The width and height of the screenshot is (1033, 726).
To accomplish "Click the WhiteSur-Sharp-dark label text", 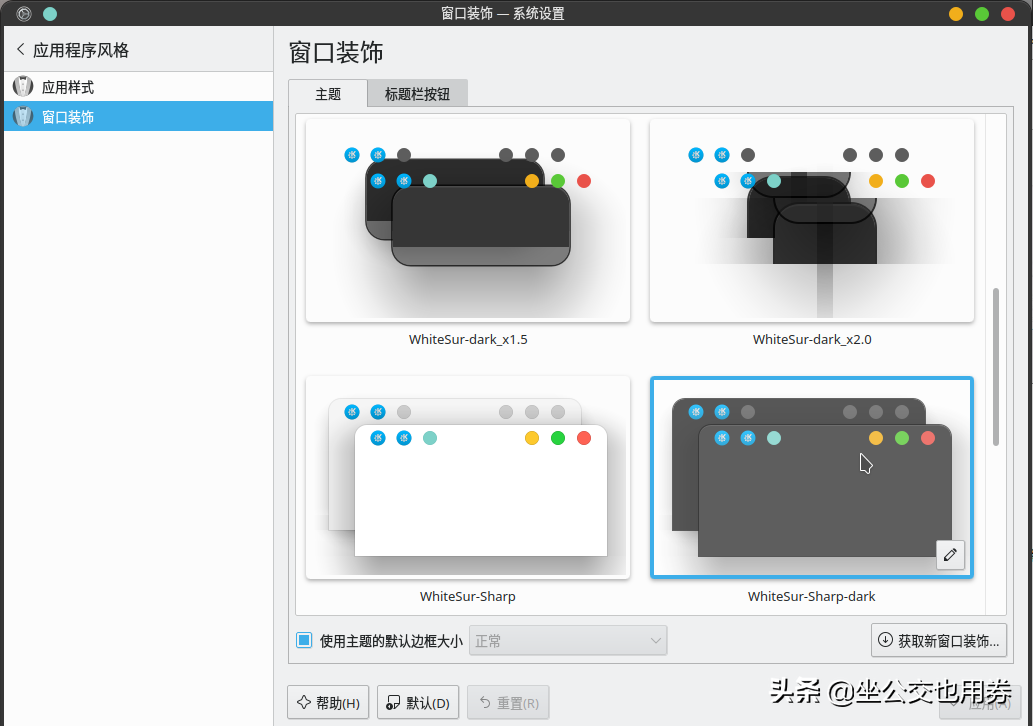I will coord(812,596).
